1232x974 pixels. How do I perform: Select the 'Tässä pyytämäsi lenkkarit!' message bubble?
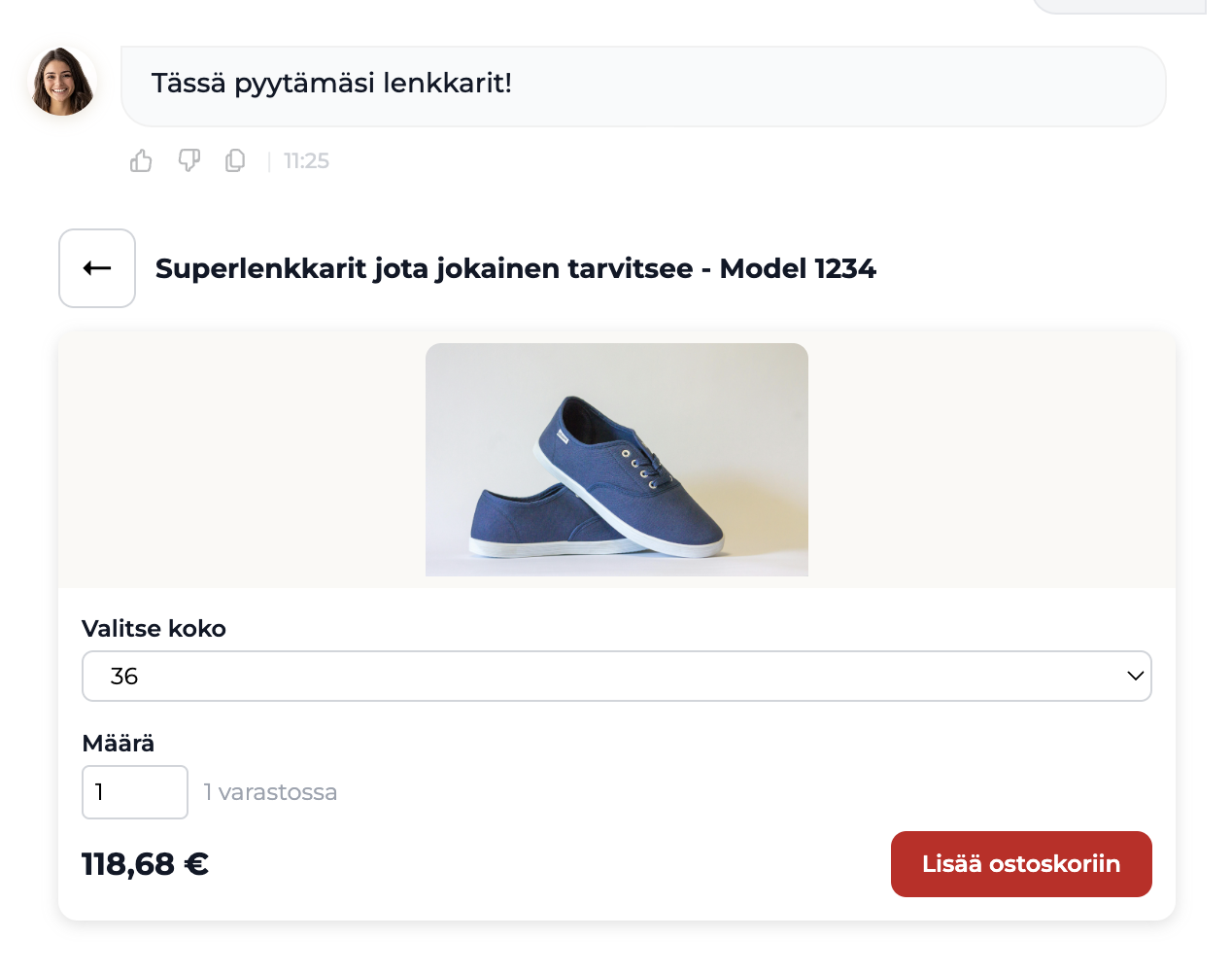[643, 86]
